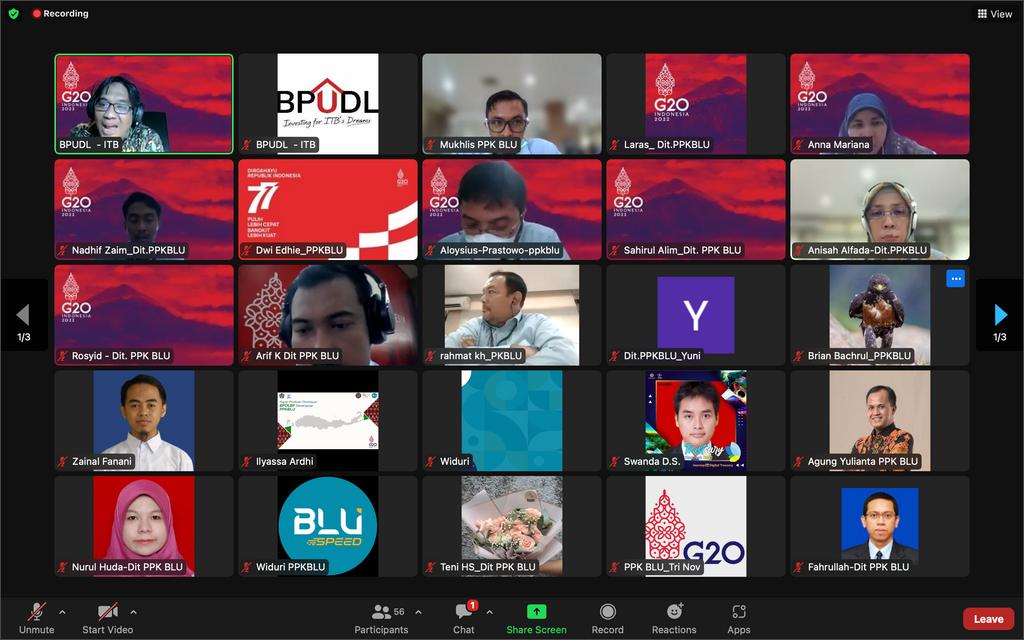Viewport: 1024px width, 640px height.
Task: Select Aloysius-Prastowo-ppkblu video tile
Action: coord(512,210)
